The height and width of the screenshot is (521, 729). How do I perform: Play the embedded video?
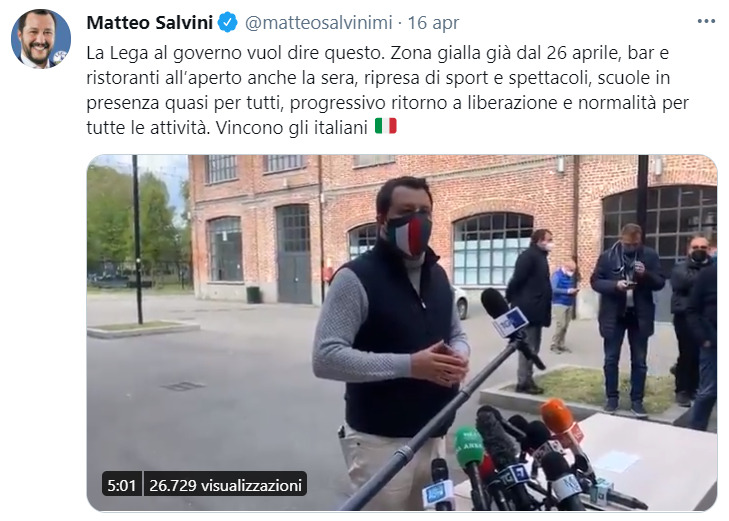point(402,333)
